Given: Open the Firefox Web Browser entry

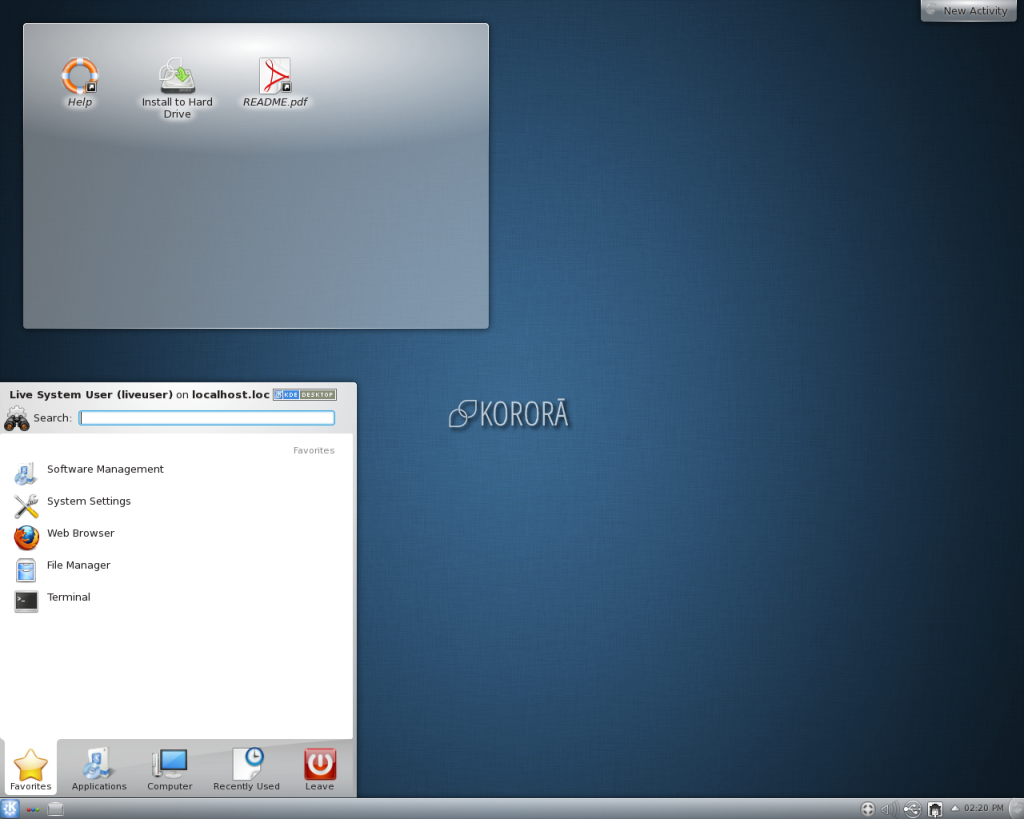Looking at the screenshot, I should coord(80,534).
